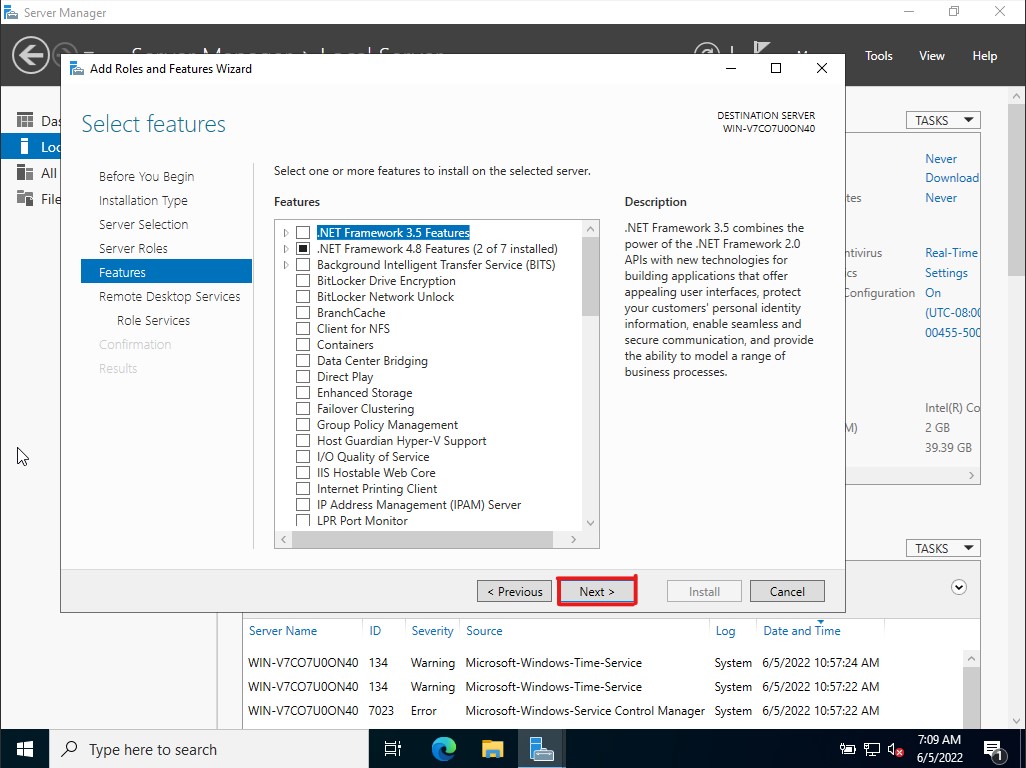
Task: Go to the Server Selection step
Action: click(143, 224)
